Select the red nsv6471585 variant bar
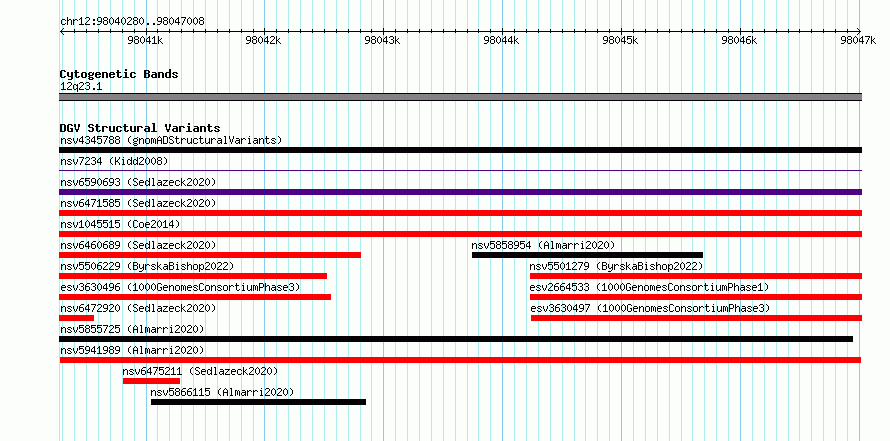Image resolution: width=890 pixels, height=441 pixels. 460,213
